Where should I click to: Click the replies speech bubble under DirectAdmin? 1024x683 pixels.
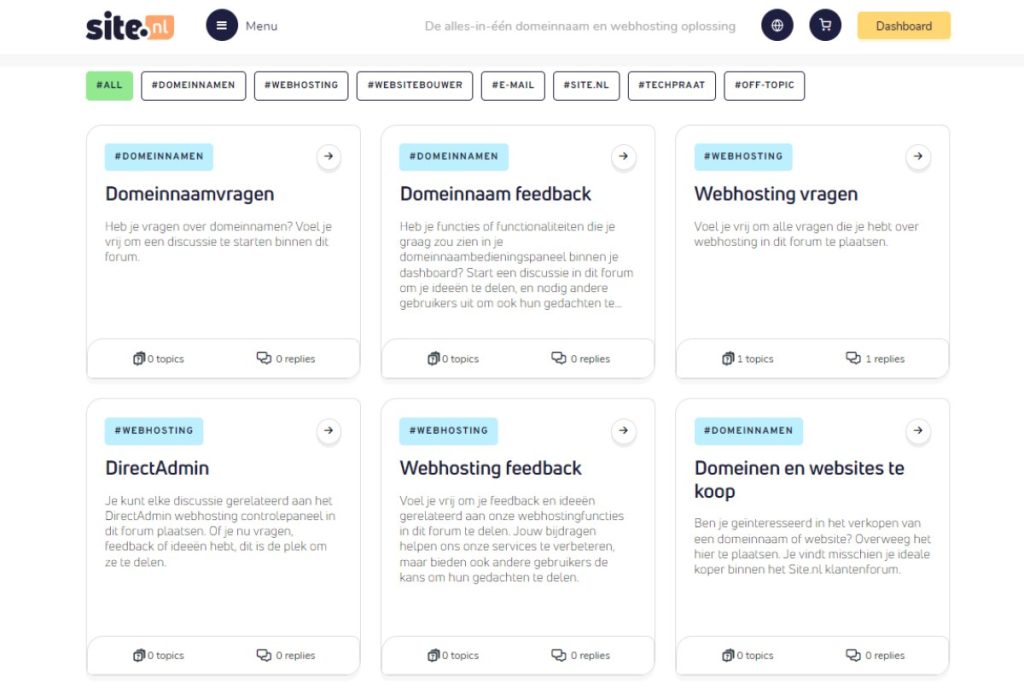(x=263, y=655)
